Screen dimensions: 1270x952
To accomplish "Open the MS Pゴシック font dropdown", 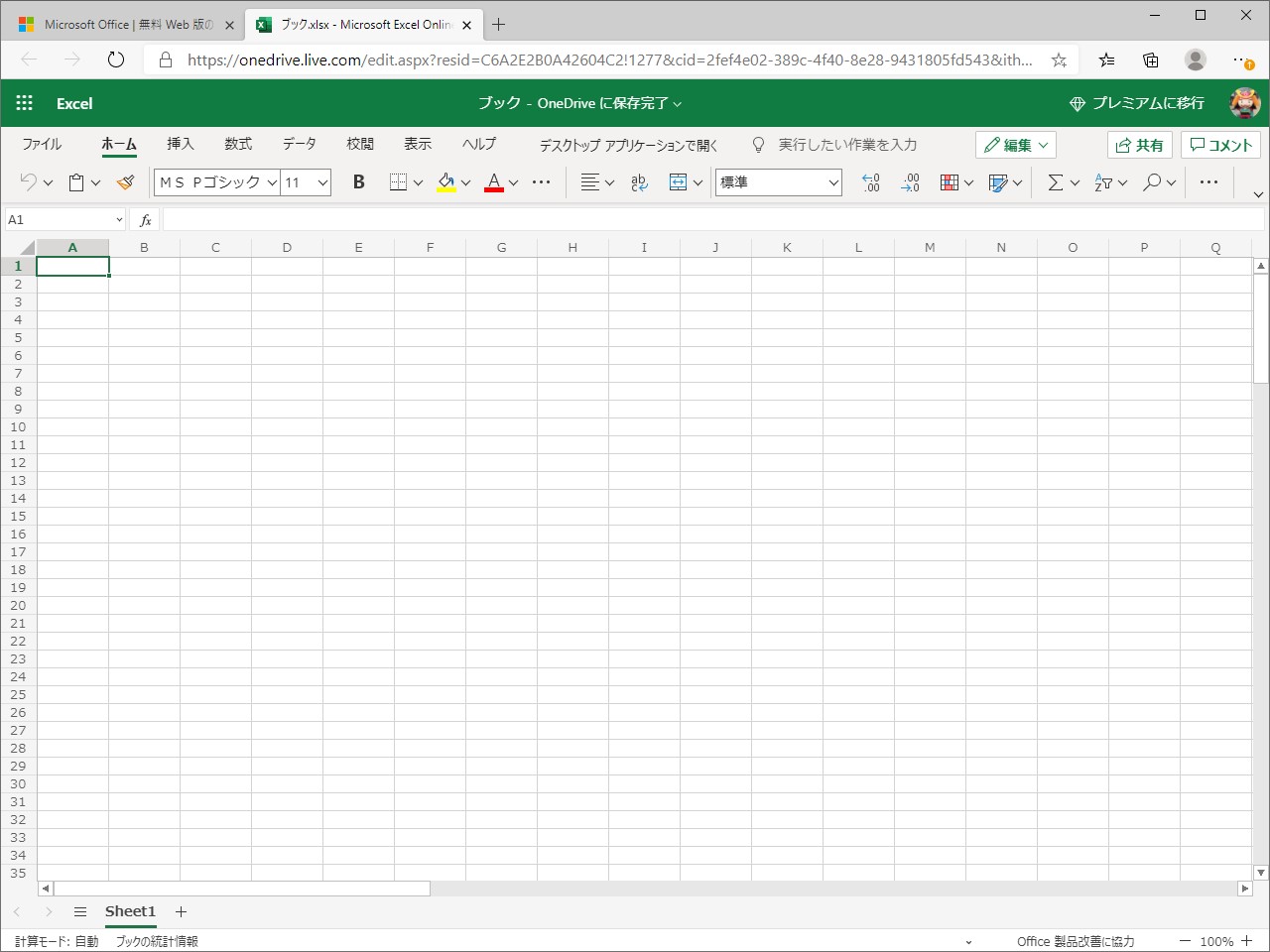I will click(x=273, y=182).
